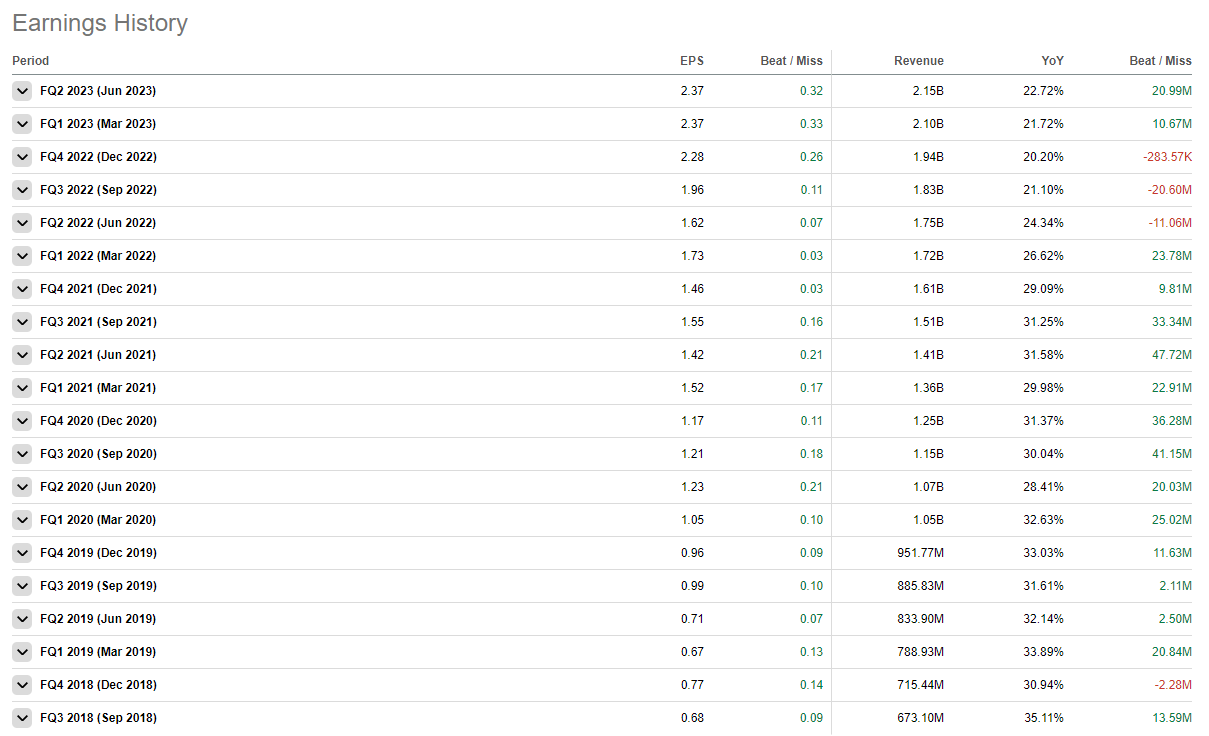This screenshot has width=1209, height=736.
Task: Expand the FQ2 2023 (Jun 2023) row
Action: click(22, 91)
